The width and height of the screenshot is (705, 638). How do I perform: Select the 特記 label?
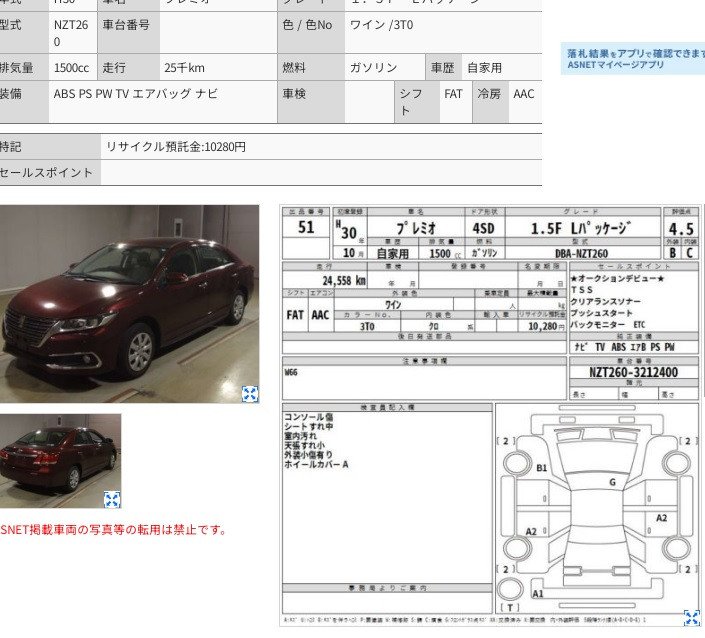pyautogui.click(x=10, y=147)
